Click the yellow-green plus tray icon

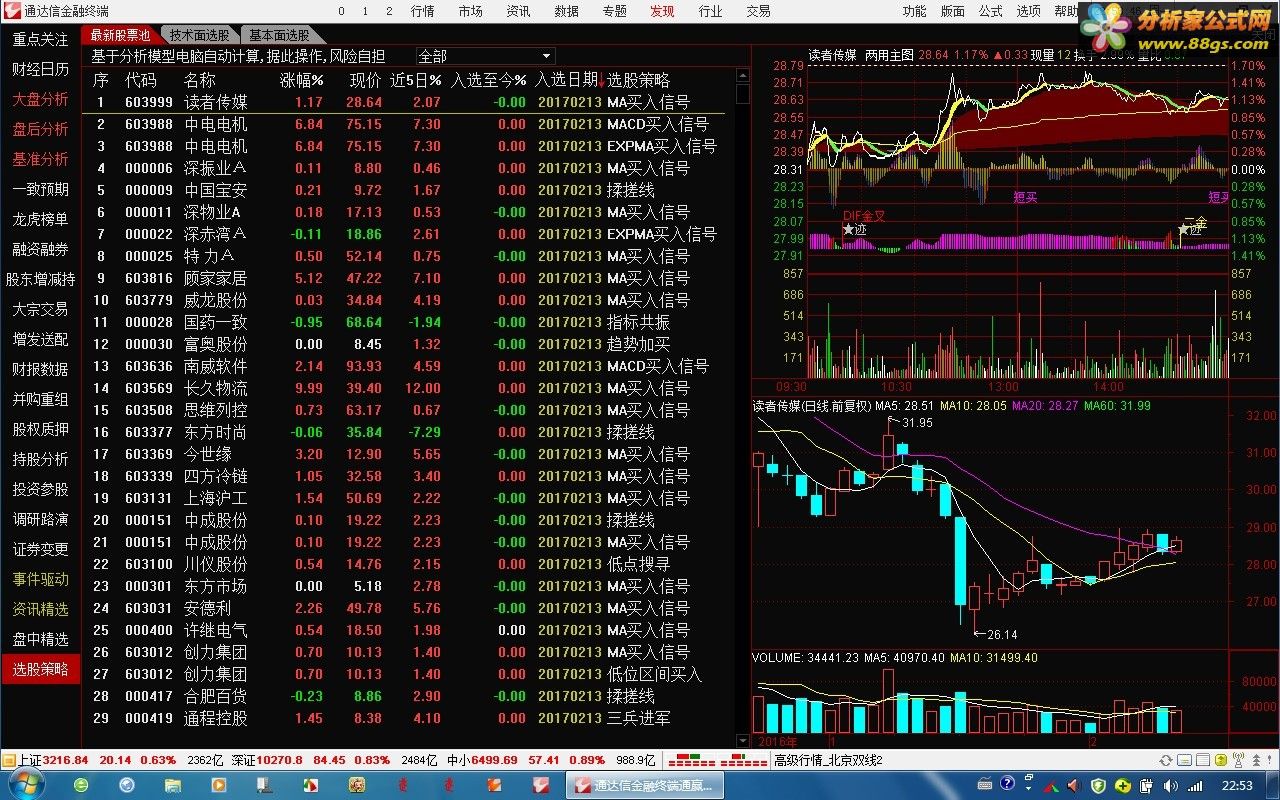tap(1122, 786)
